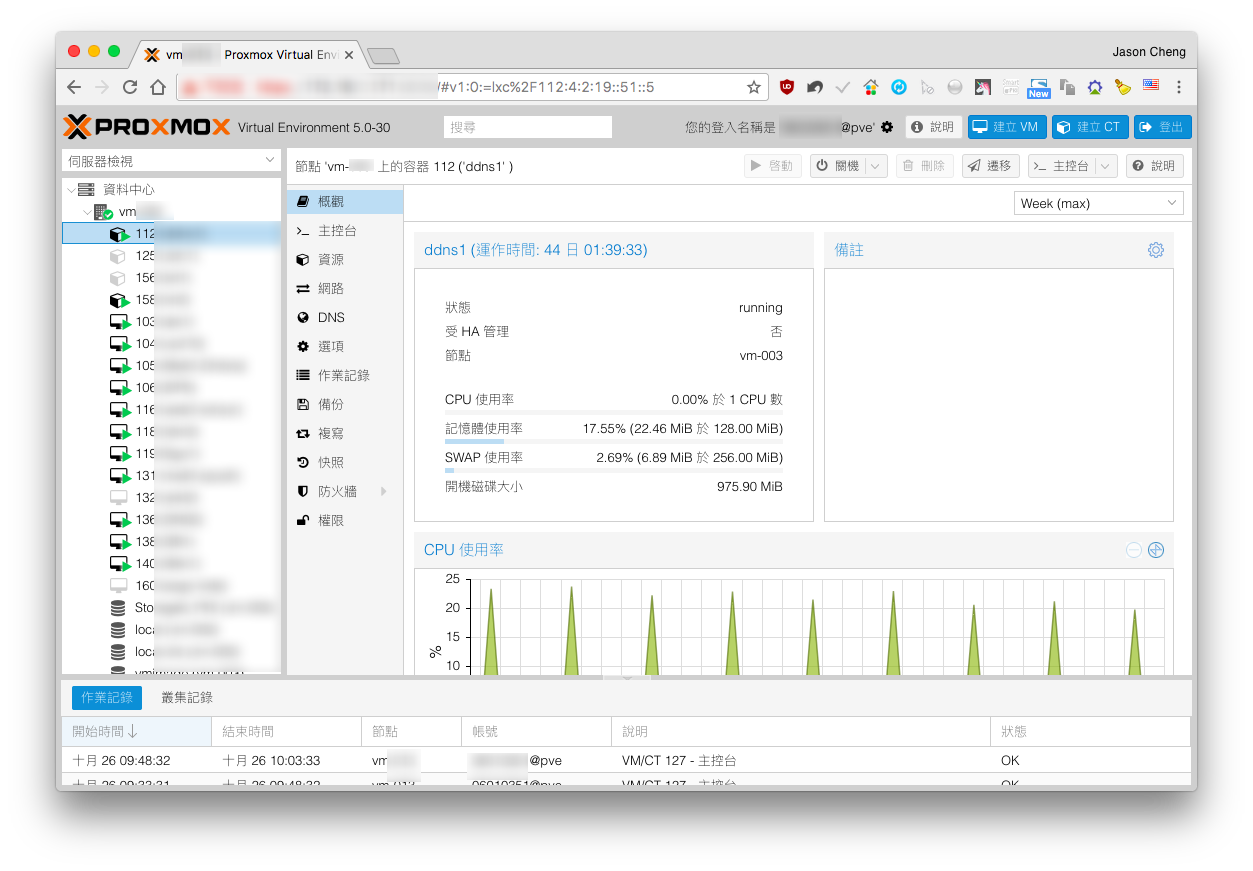The width and height of the screenshot is (1253, 871).
Task: Click the uBlock Origin extension icon
Action: pyautogui.click(x=787, y=87)
